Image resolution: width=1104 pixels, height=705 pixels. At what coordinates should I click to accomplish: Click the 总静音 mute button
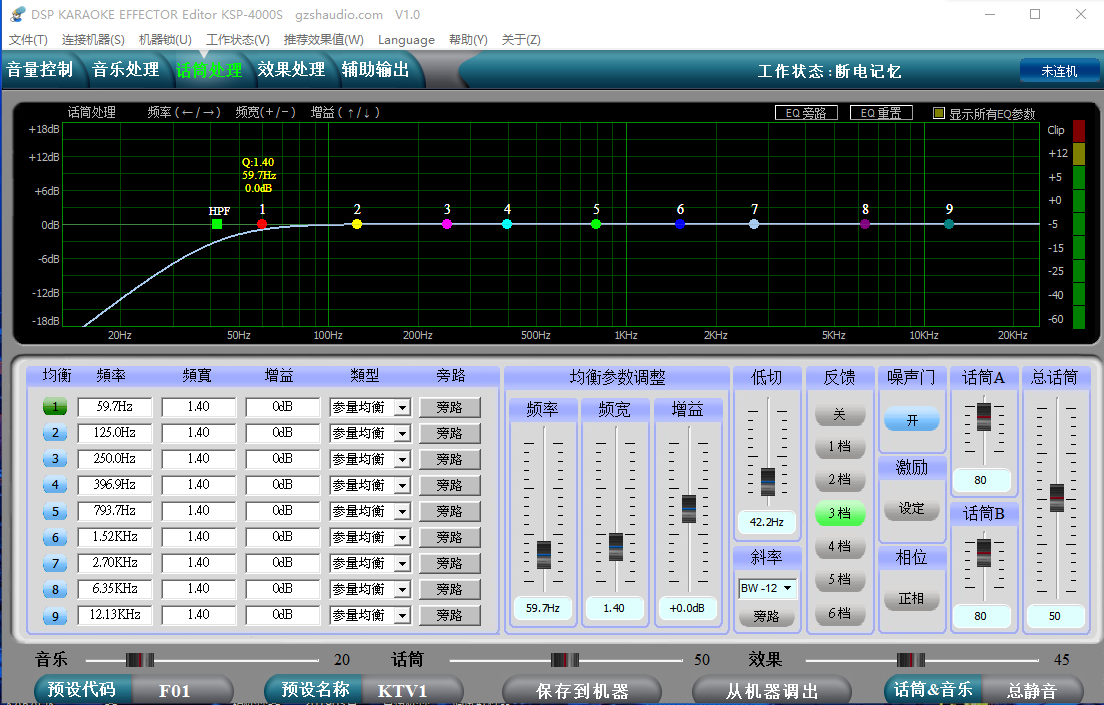pos(1033,691)
